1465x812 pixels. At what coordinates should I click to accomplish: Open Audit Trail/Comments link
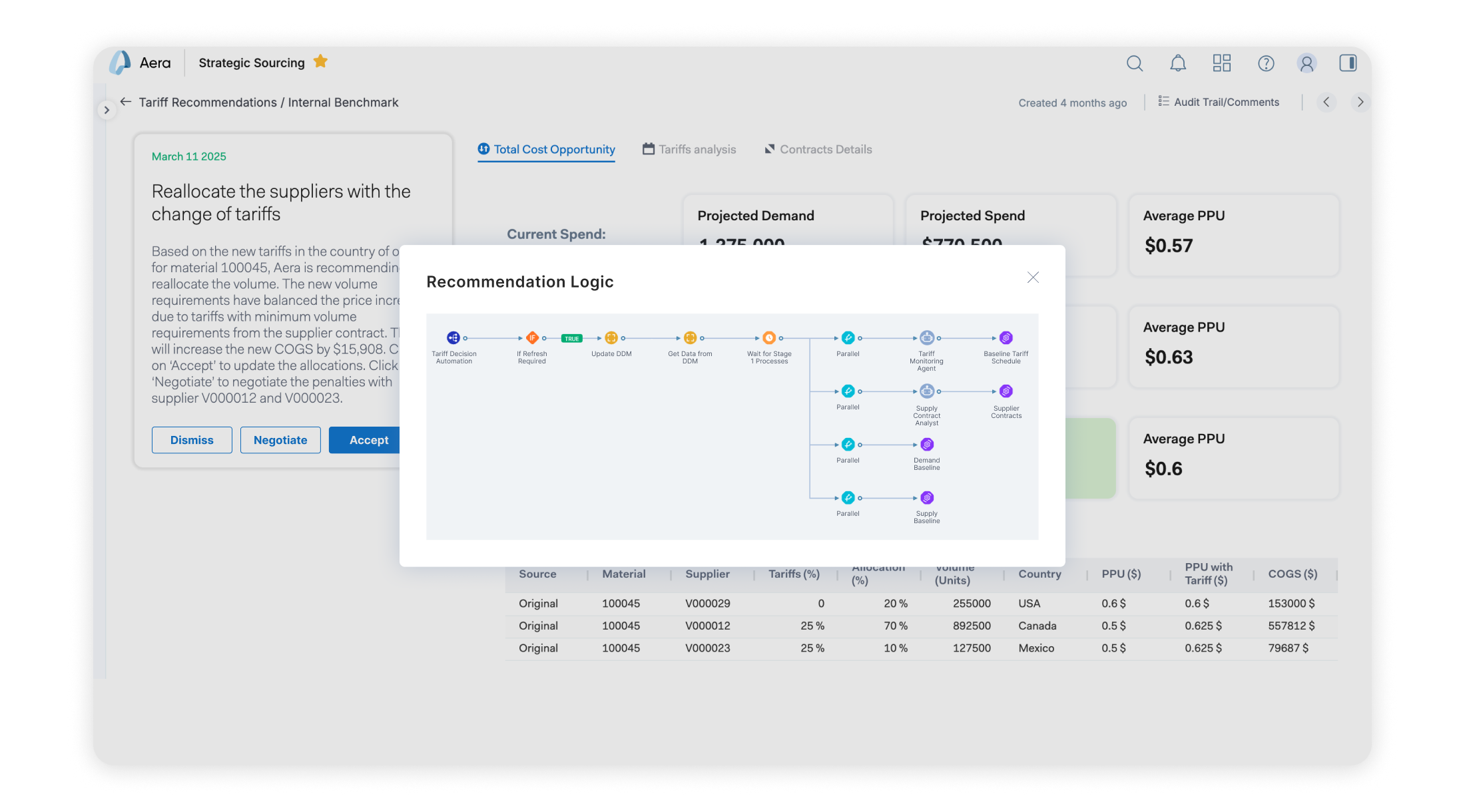pyautogui.click(x=1219, y=102)
